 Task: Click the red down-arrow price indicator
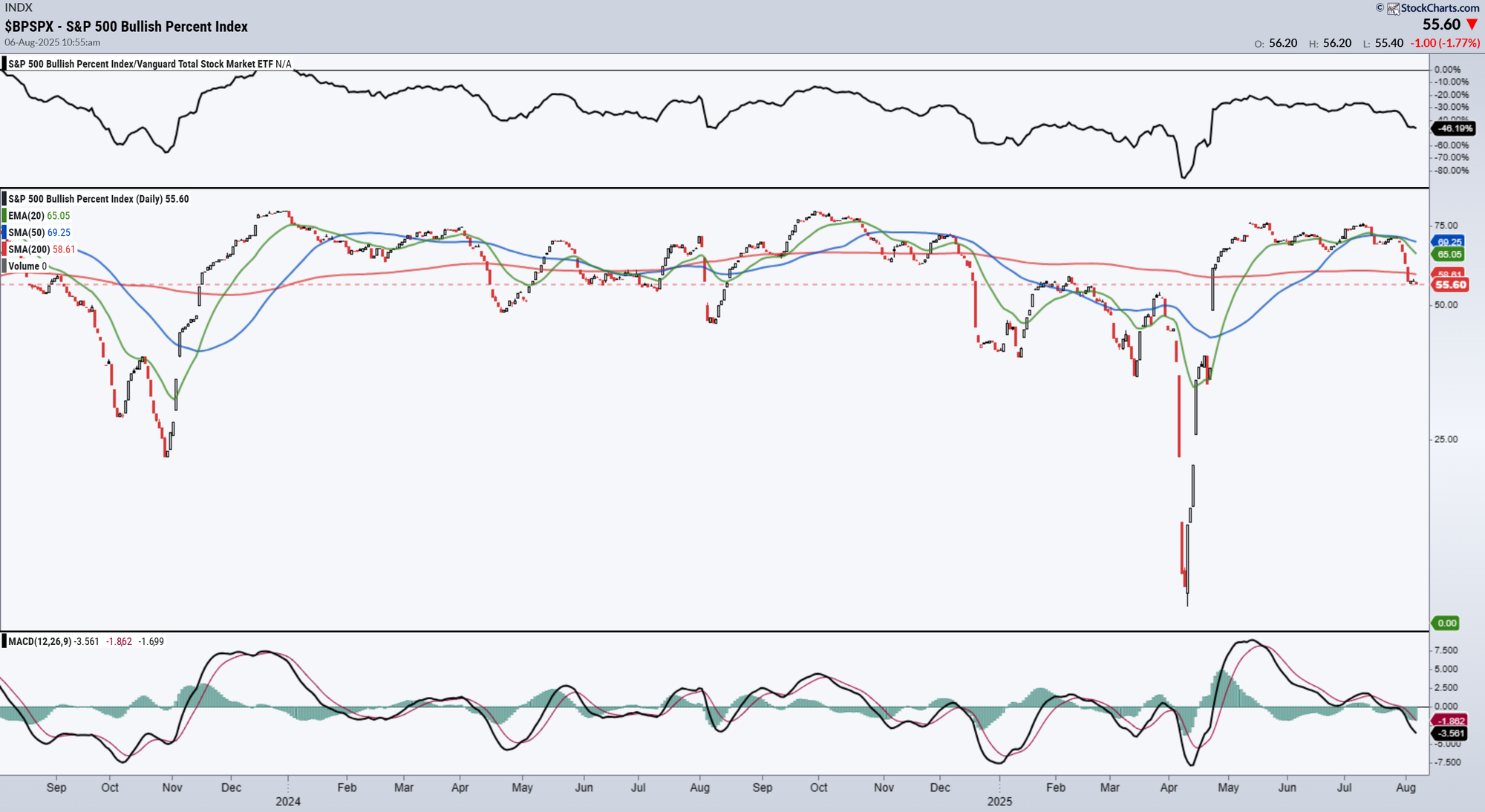pos(1472,24)
